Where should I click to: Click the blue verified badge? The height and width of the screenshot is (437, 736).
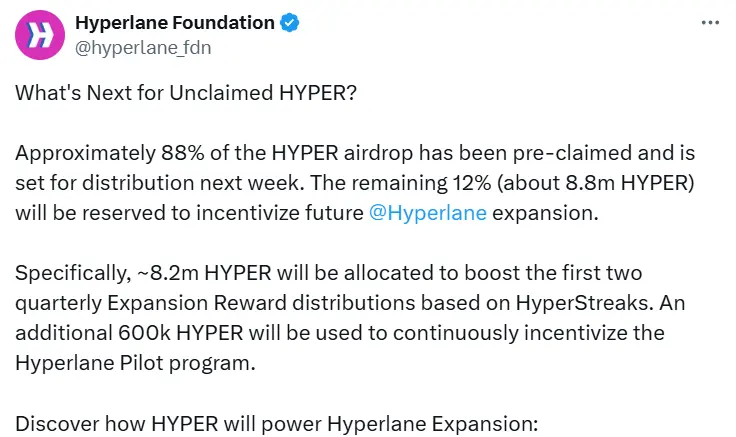[x=290, y=22]
